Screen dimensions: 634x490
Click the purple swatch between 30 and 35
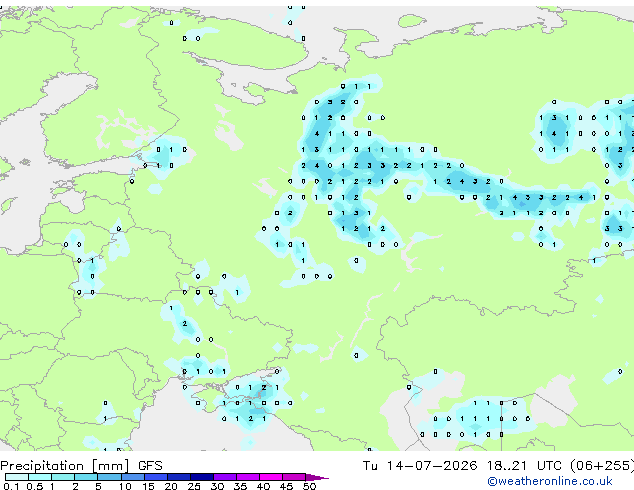point(225,477)
